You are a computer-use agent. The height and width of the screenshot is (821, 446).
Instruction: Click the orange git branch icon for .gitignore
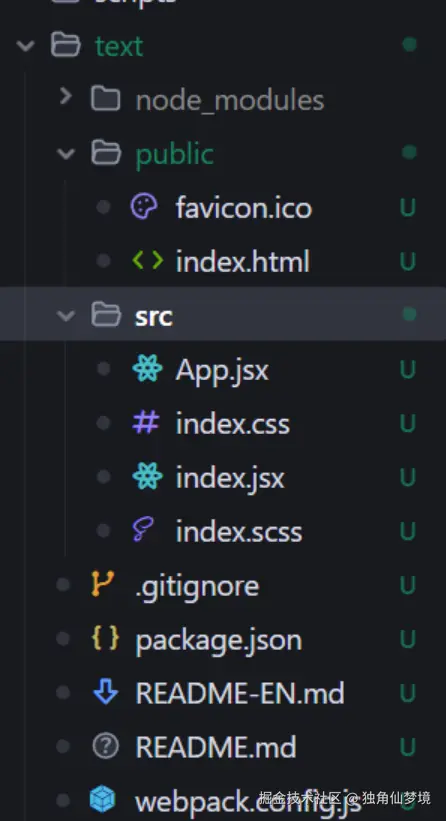click(x=103, y=584)
